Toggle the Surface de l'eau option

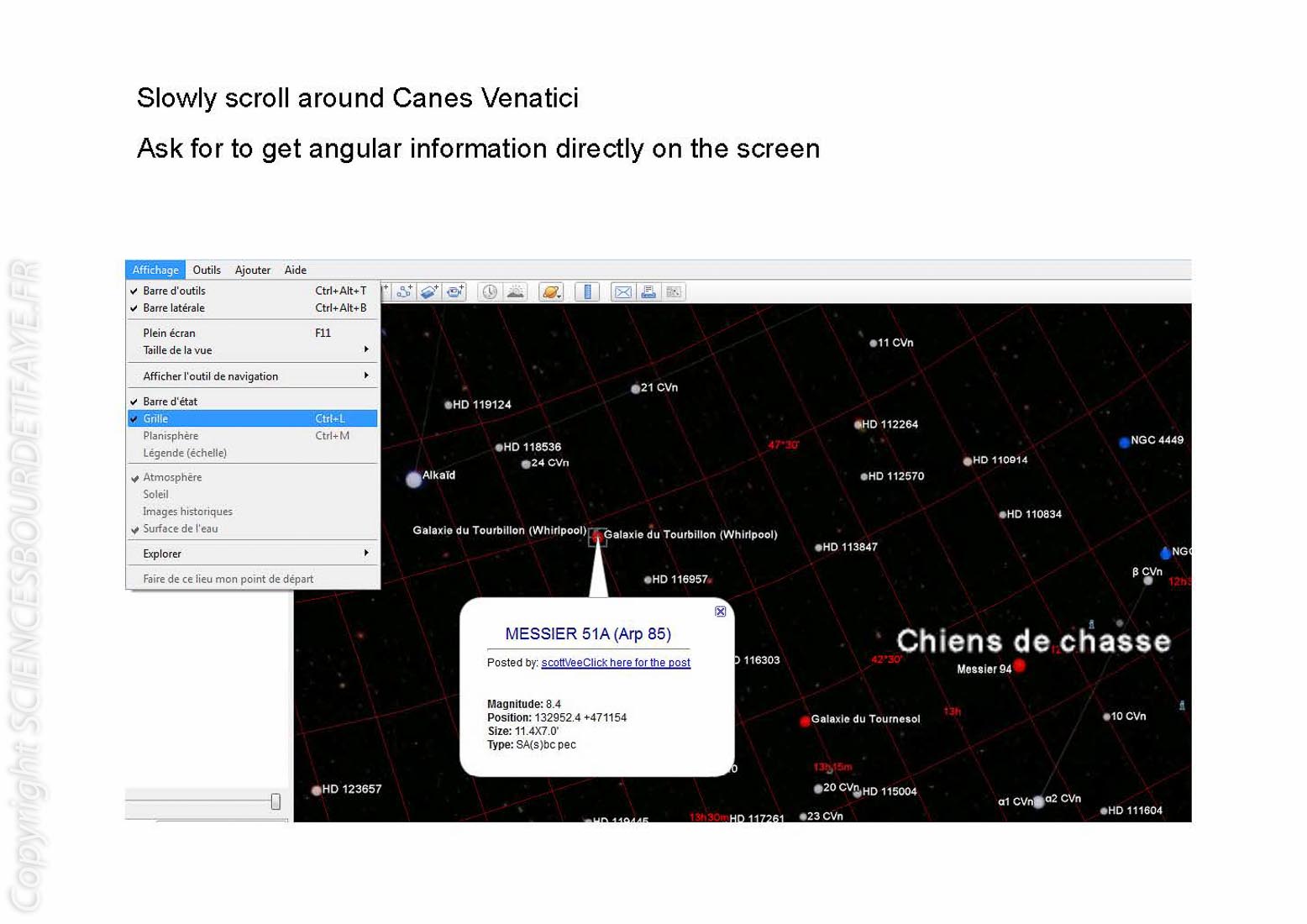point(252,528)
